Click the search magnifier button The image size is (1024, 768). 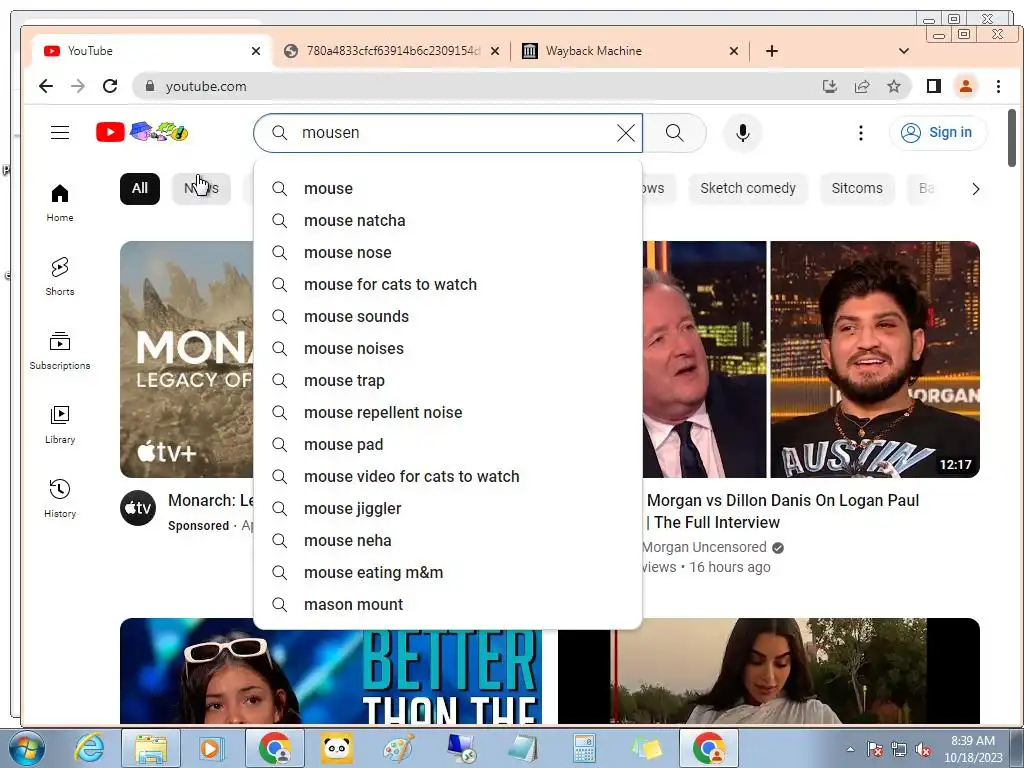(x=675, y=133)
